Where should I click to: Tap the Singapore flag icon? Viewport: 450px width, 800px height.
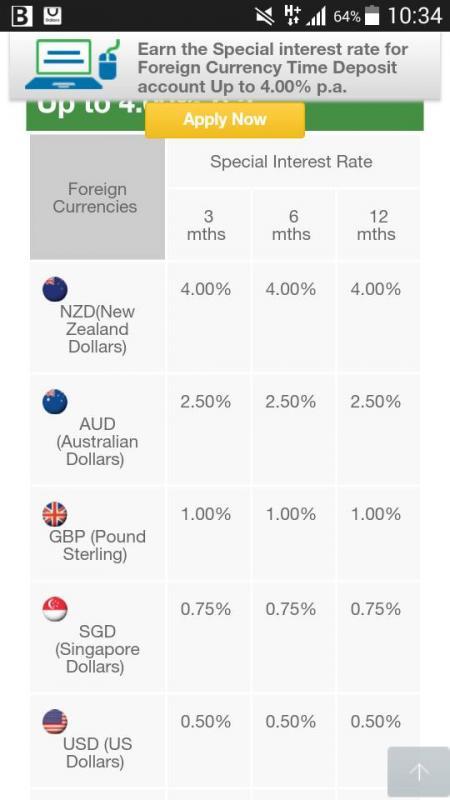point(55,609)
